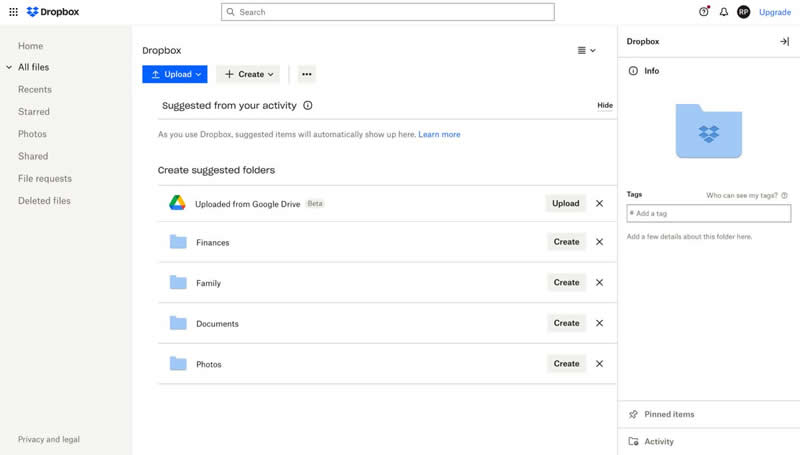This screenshot has width=800, height=455.
Task: Open File requests in the sidebar
Action: (x=45, y=179)
